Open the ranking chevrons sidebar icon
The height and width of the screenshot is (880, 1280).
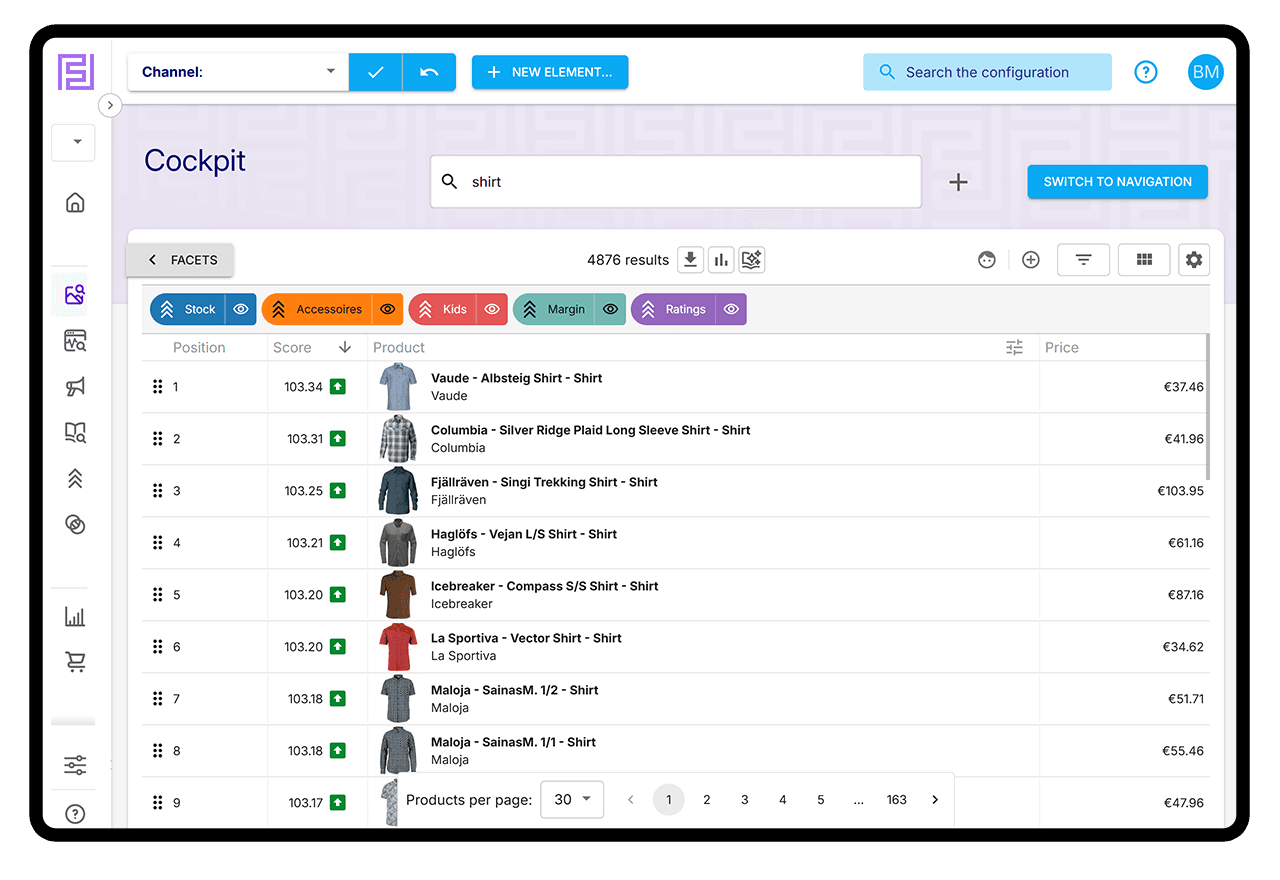tap(75, 479)
